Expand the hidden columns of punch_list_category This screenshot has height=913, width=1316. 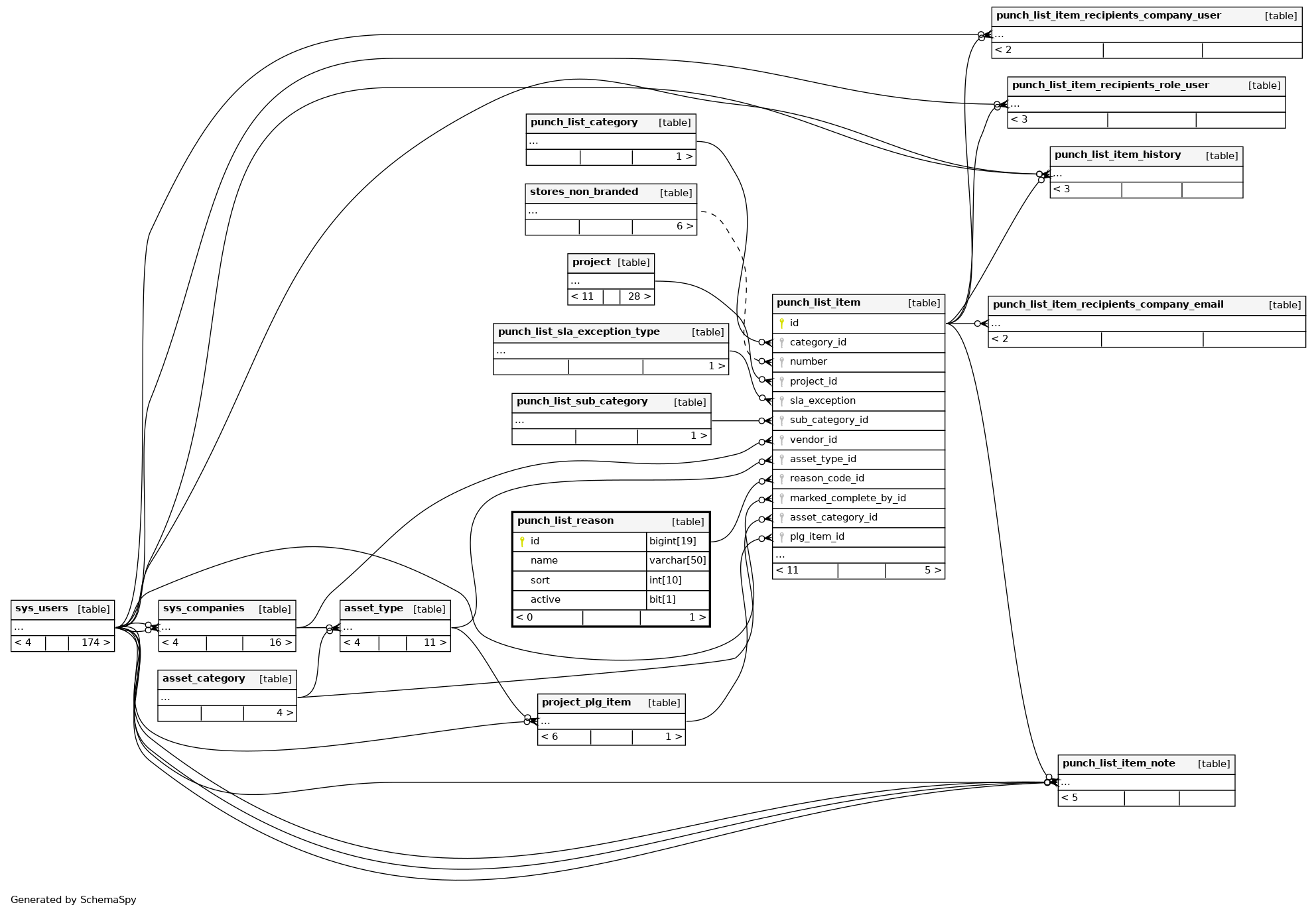[534, 141]
